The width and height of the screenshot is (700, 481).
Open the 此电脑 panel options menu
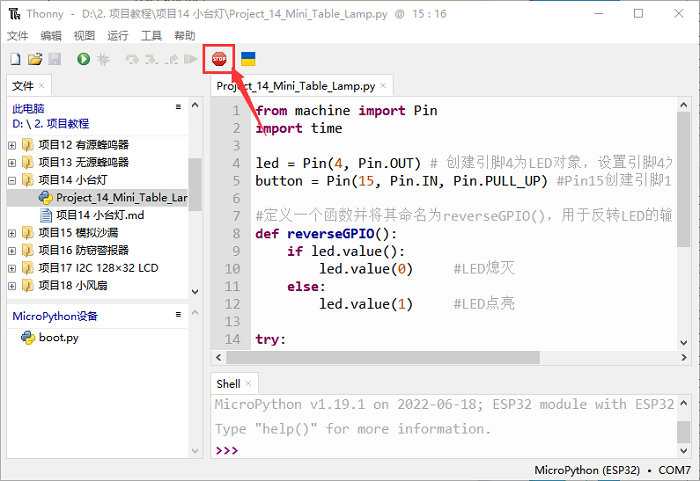tap(177, 106)
